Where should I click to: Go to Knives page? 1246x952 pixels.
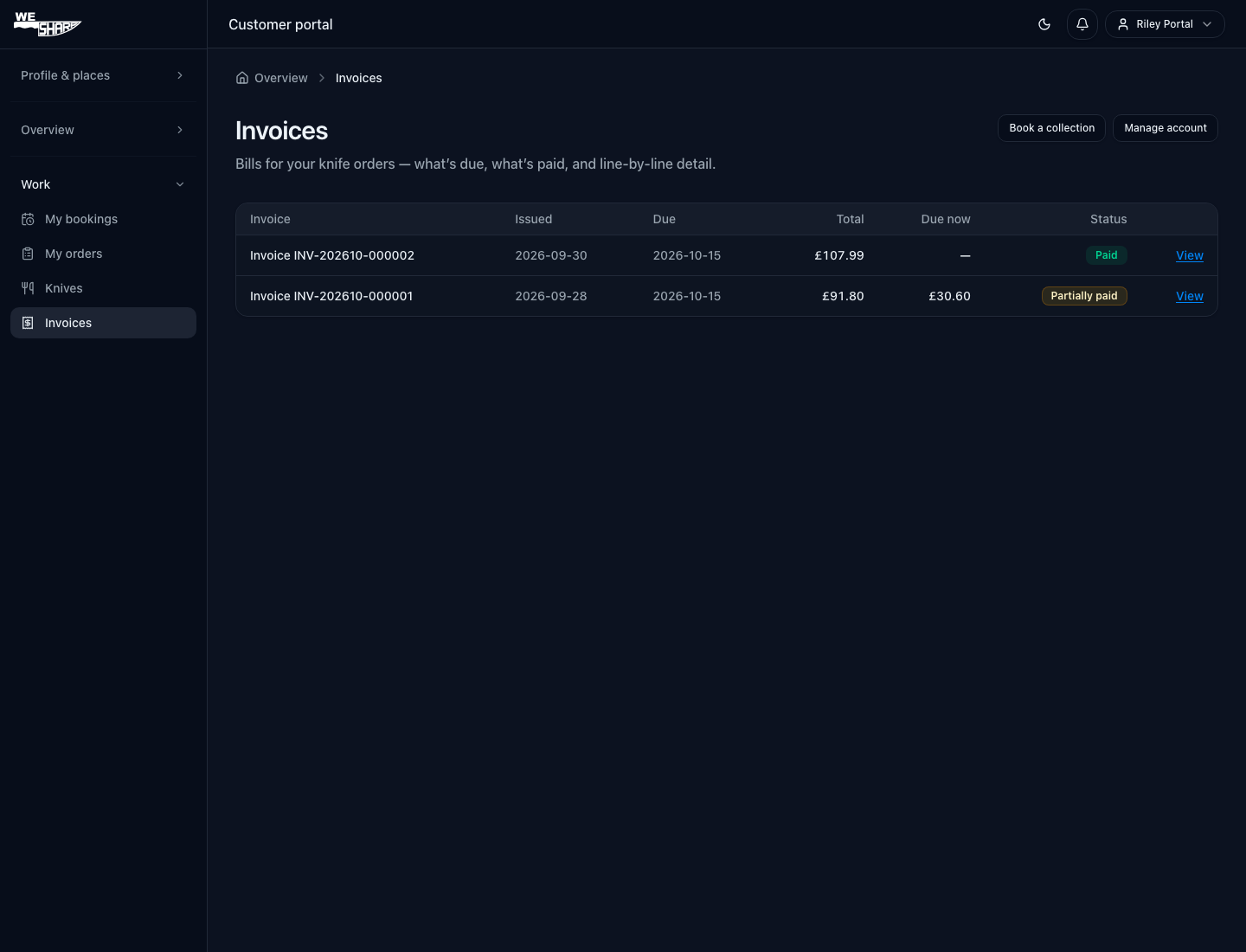103,288
